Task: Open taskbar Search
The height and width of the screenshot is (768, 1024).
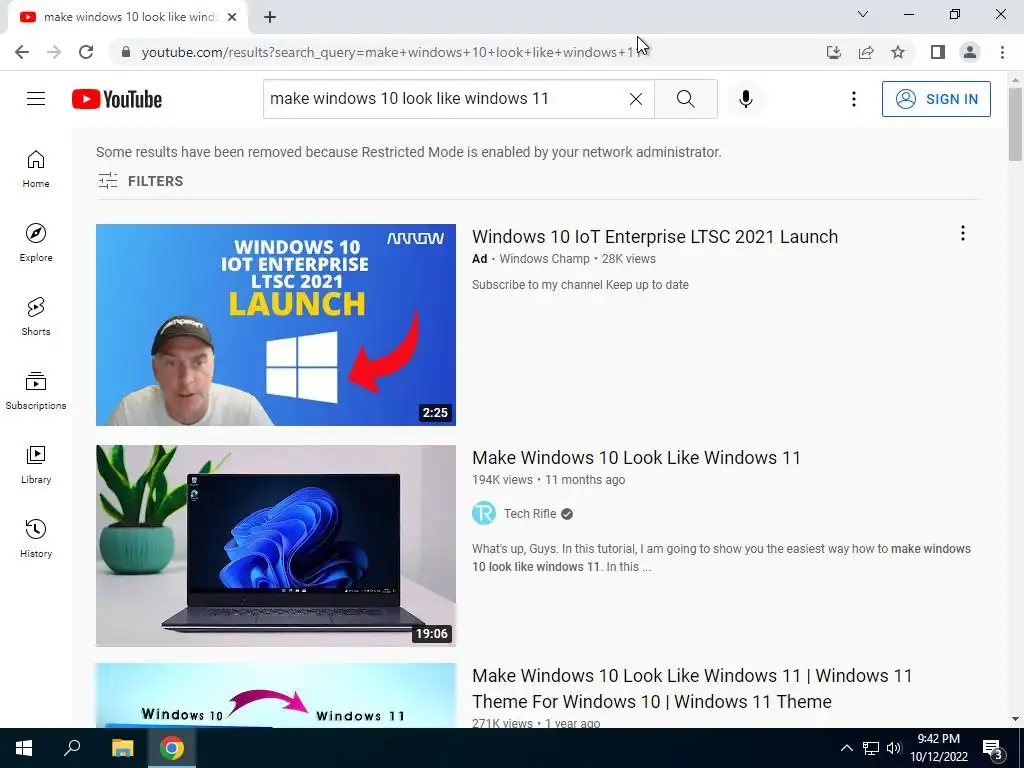Action: tap(72, 748)
